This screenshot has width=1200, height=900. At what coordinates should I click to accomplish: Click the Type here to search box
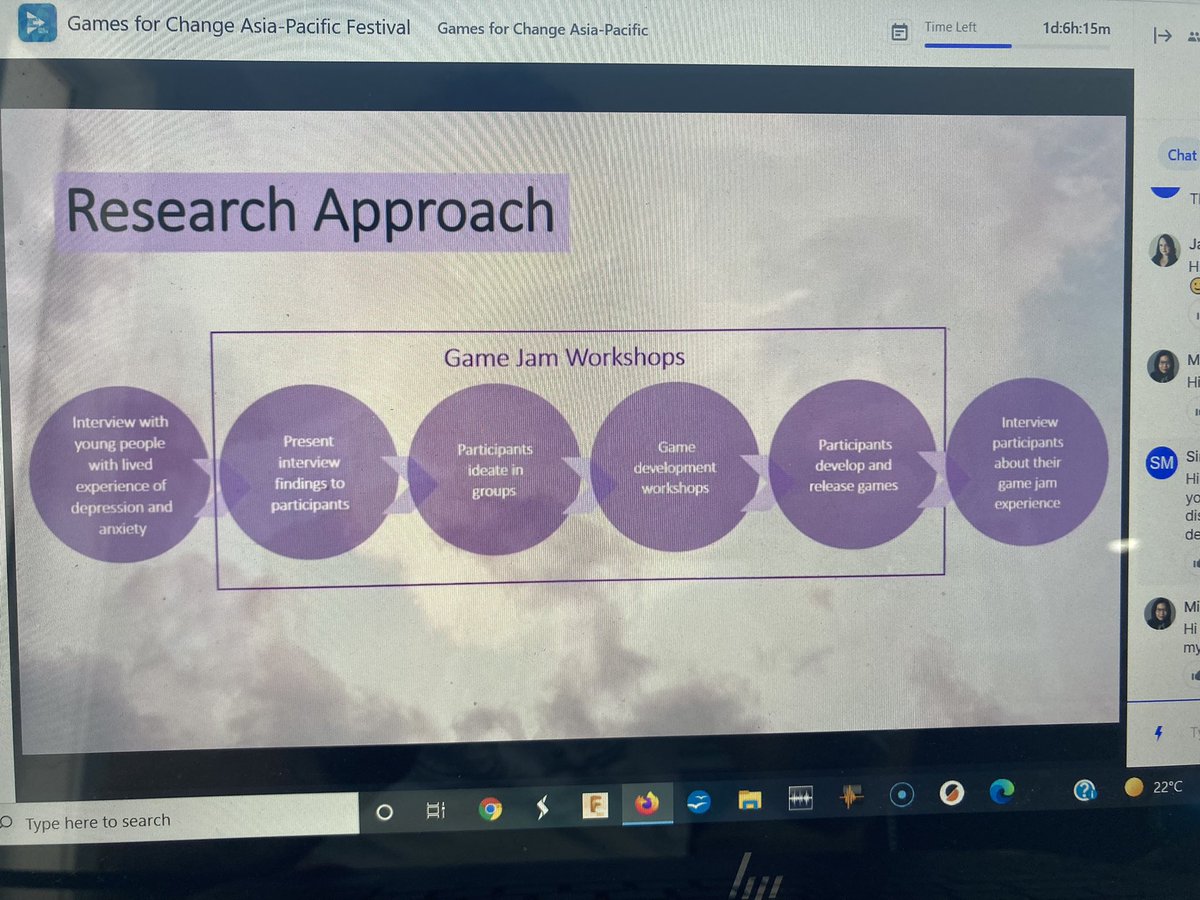[x=150, y=819]
